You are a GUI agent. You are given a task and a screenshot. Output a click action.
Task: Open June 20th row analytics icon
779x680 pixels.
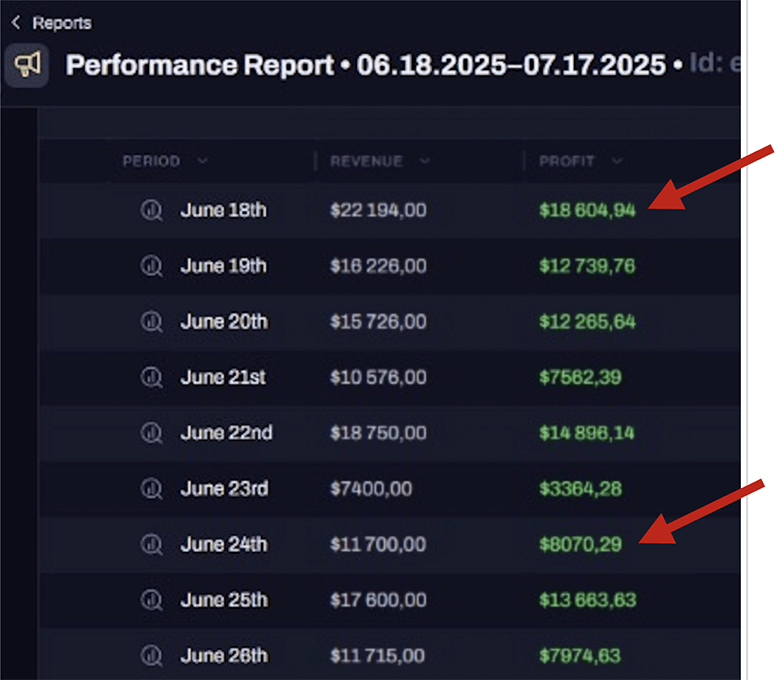[x=151, y=322]
